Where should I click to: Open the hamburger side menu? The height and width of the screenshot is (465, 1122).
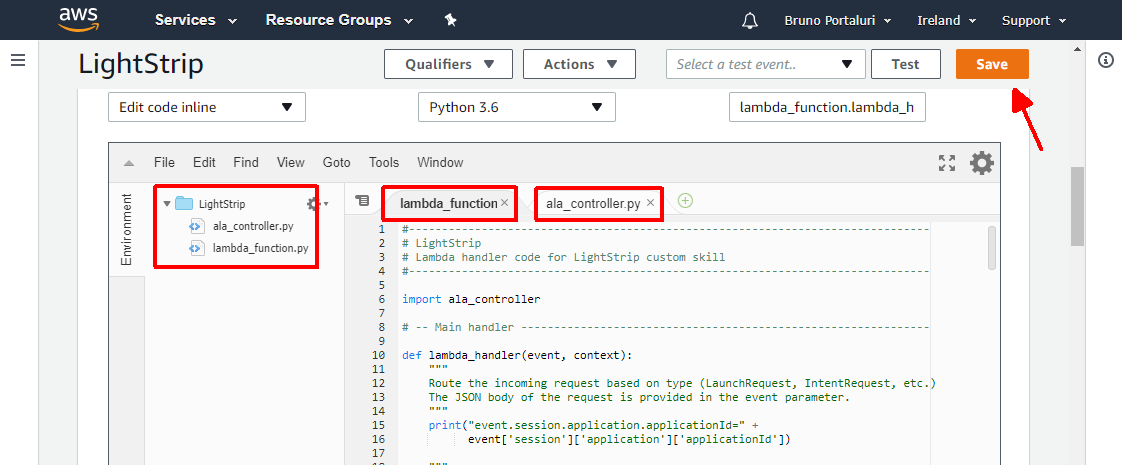[x=17, y=61]
